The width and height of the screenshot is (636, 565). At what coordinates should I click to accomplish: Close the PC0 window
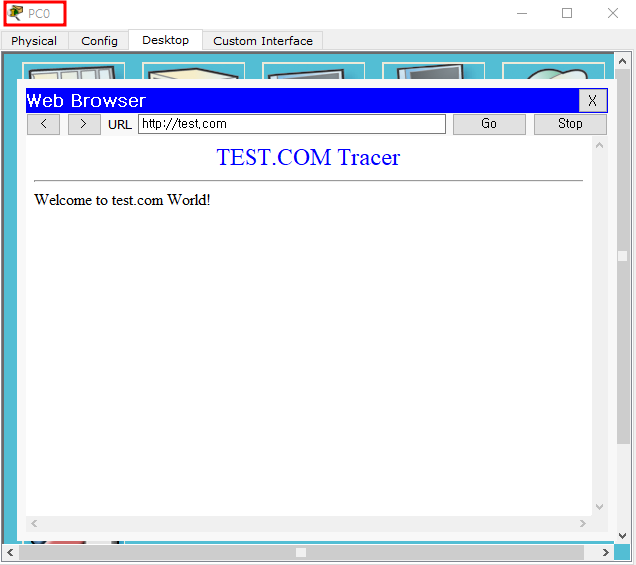tap(612, 13)
